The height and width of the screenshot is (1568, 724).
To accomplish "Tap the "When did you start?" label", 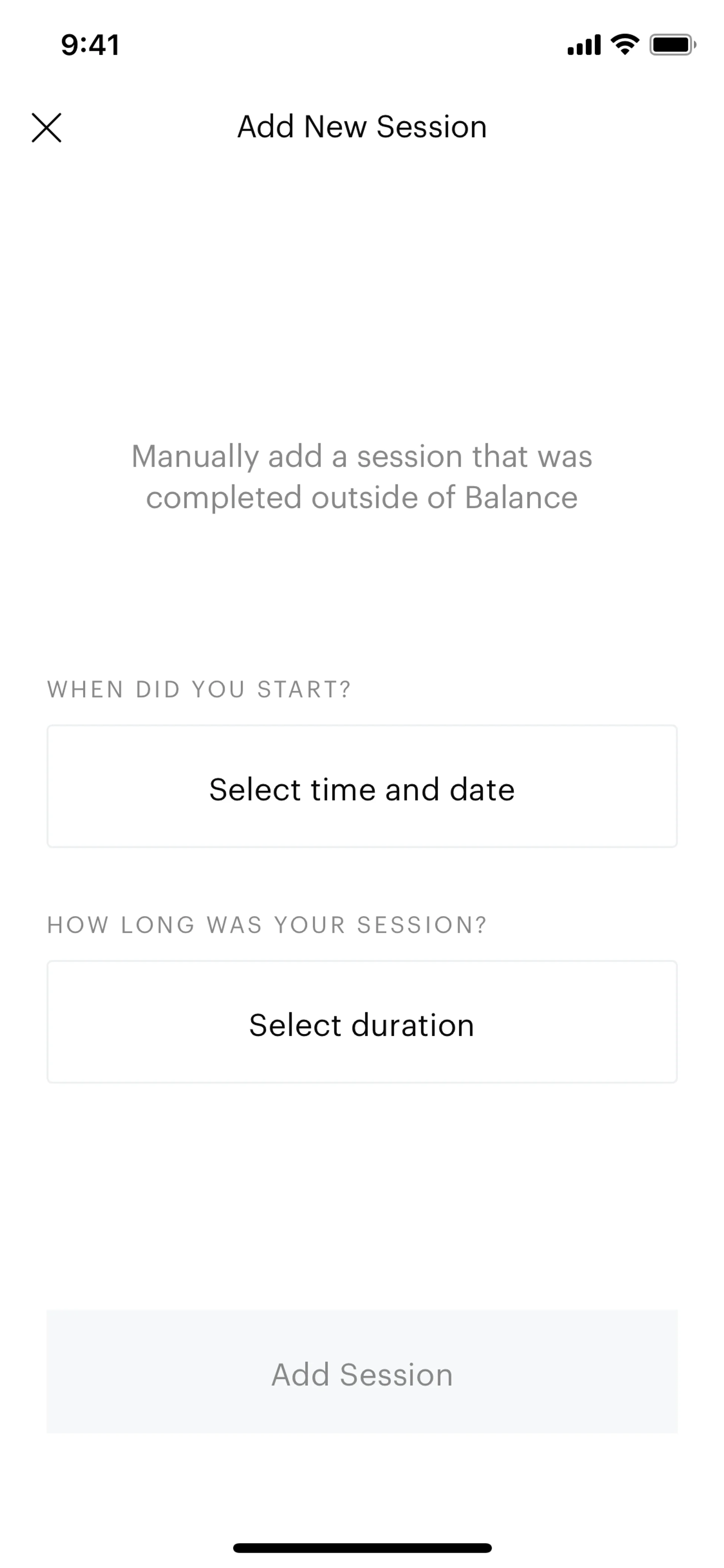I will [x=199, y=689].
